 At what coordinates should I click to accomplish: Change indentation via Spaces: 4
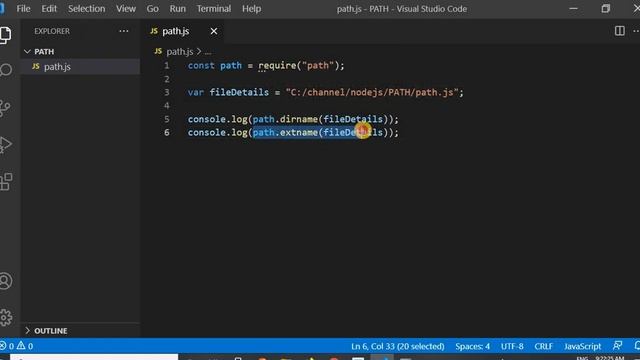[x=472, y=346]
